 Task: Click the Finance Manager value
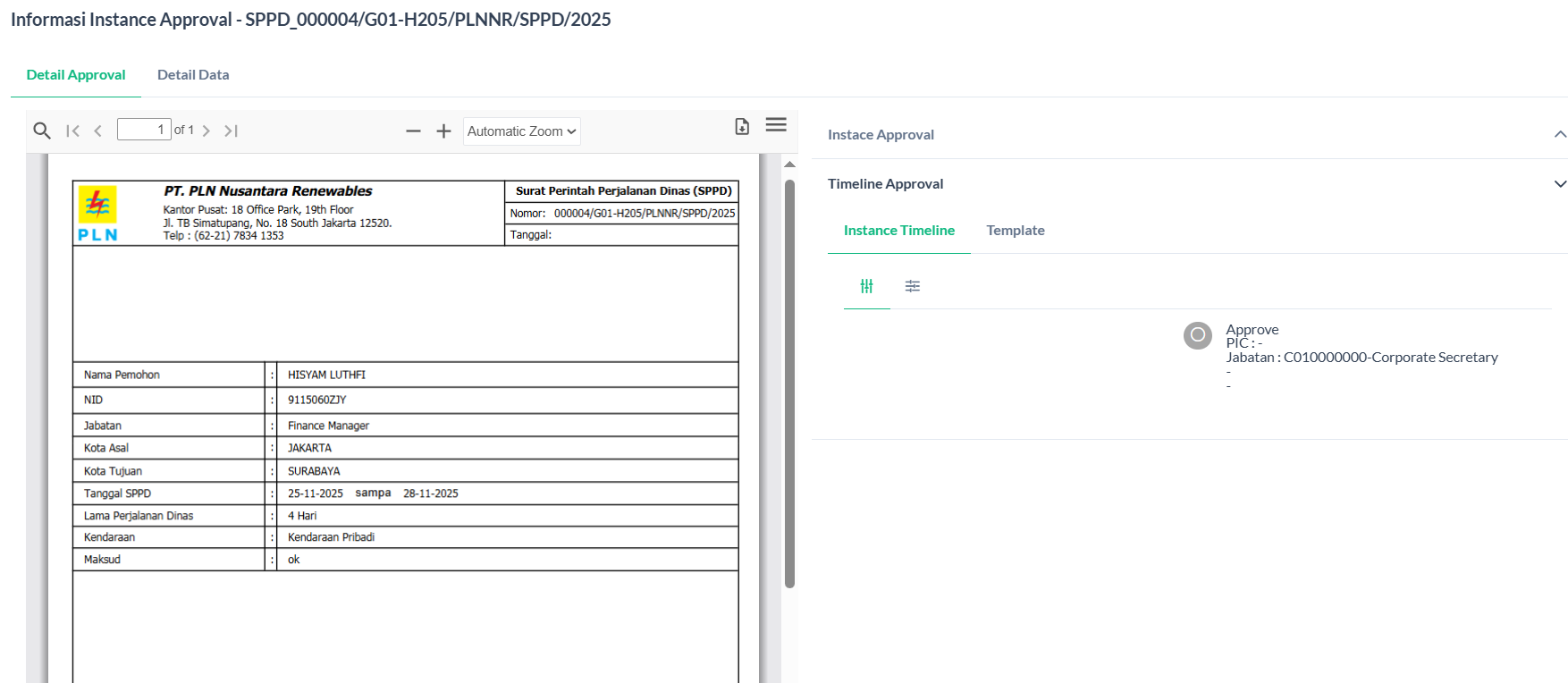click(x=328, y=426)
